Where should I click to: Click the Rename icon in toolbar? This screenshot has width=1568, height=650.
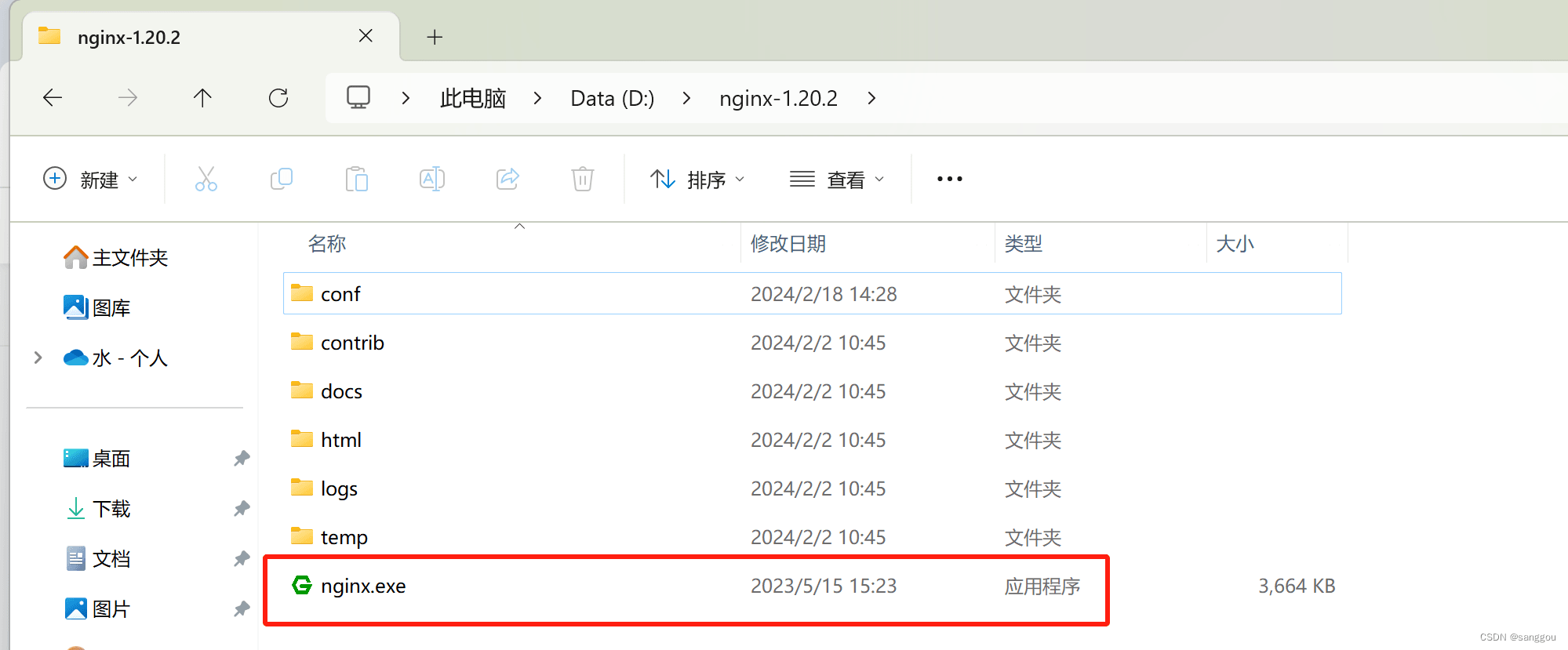[432, 179]
